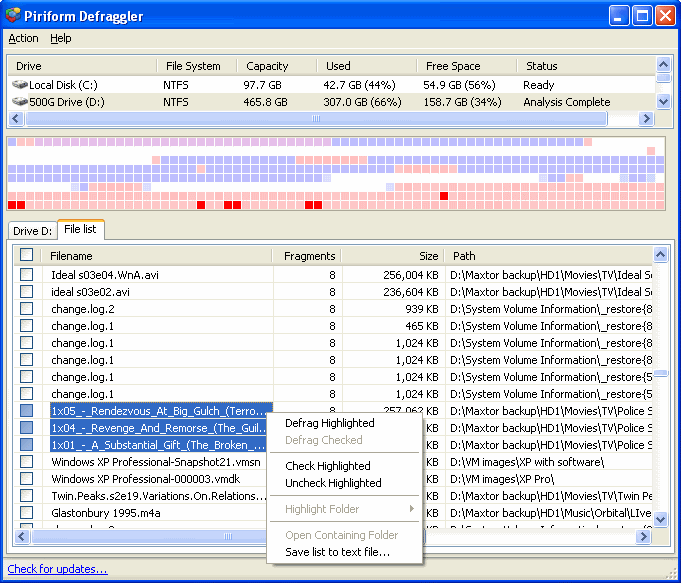Open the Help menu
The height and width of the screenshot is (583, 681).
point(61,38)
